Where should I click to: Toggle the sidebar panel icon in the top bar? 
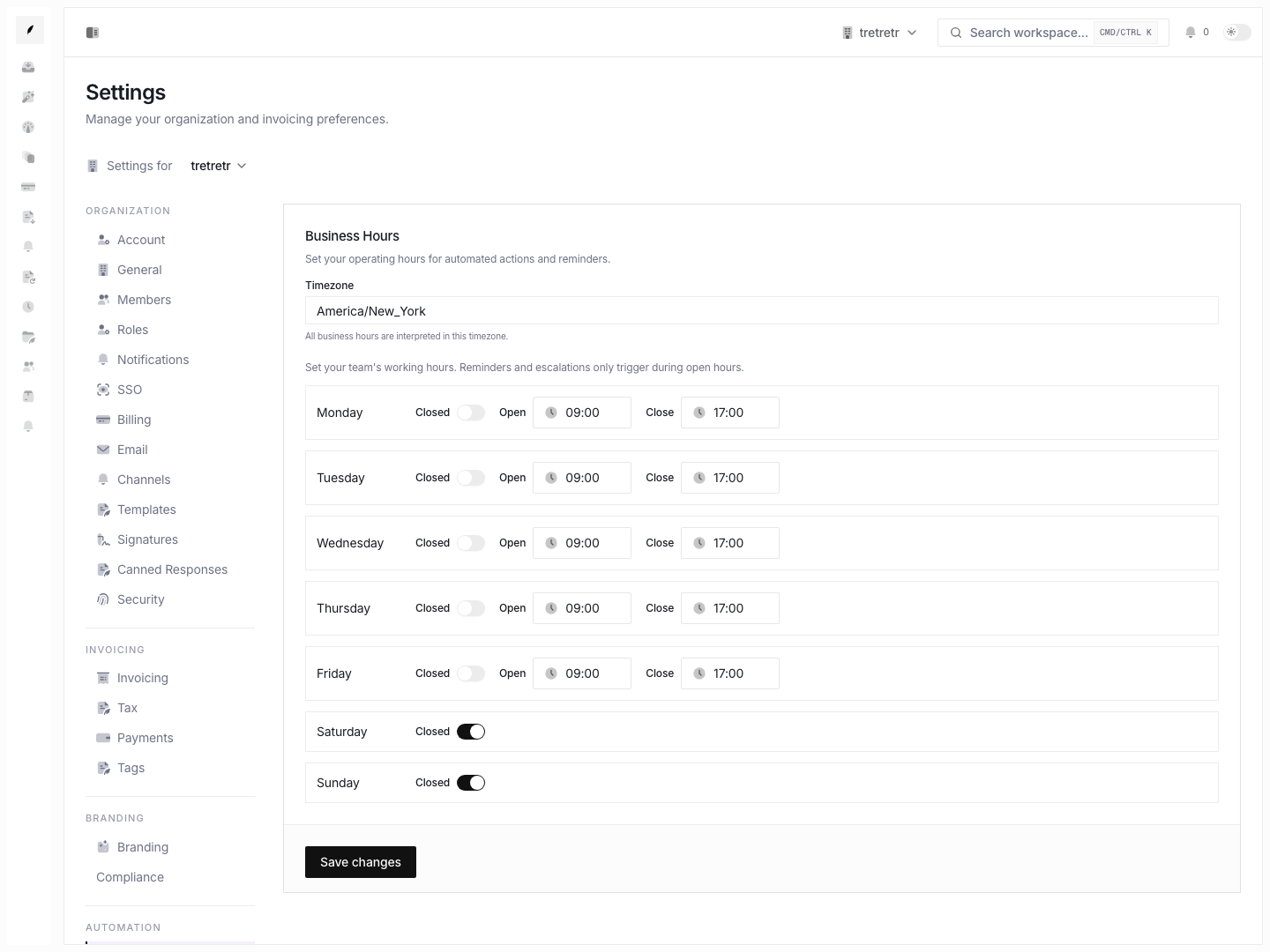pyautogui.click(x=93, y=33)
